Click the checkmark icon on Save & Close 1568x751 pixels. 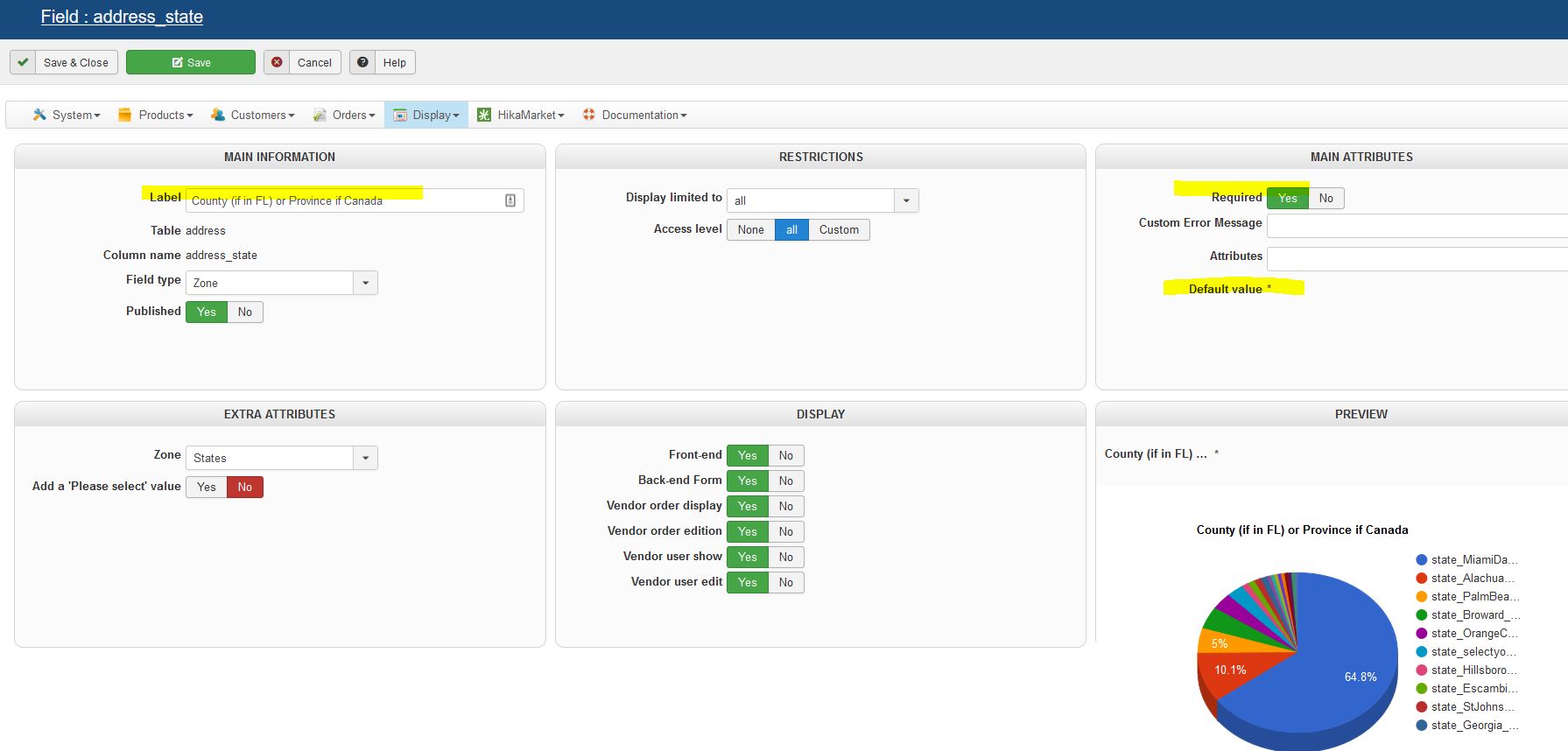pos(23,62)
